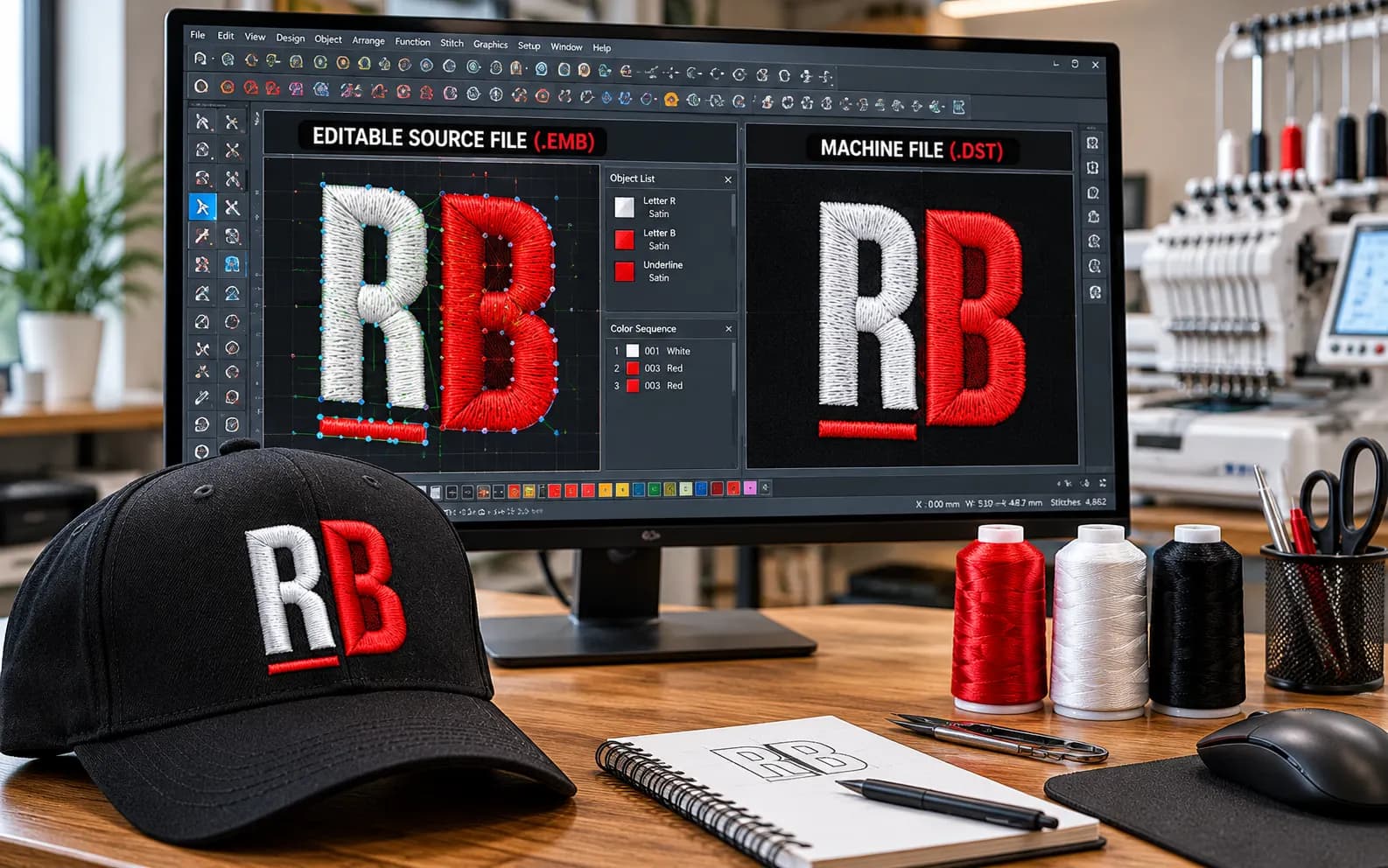The height and width of the screenshot is (868, 1388).
Task: Select Underline Satin in Object List
Action: 670,271
